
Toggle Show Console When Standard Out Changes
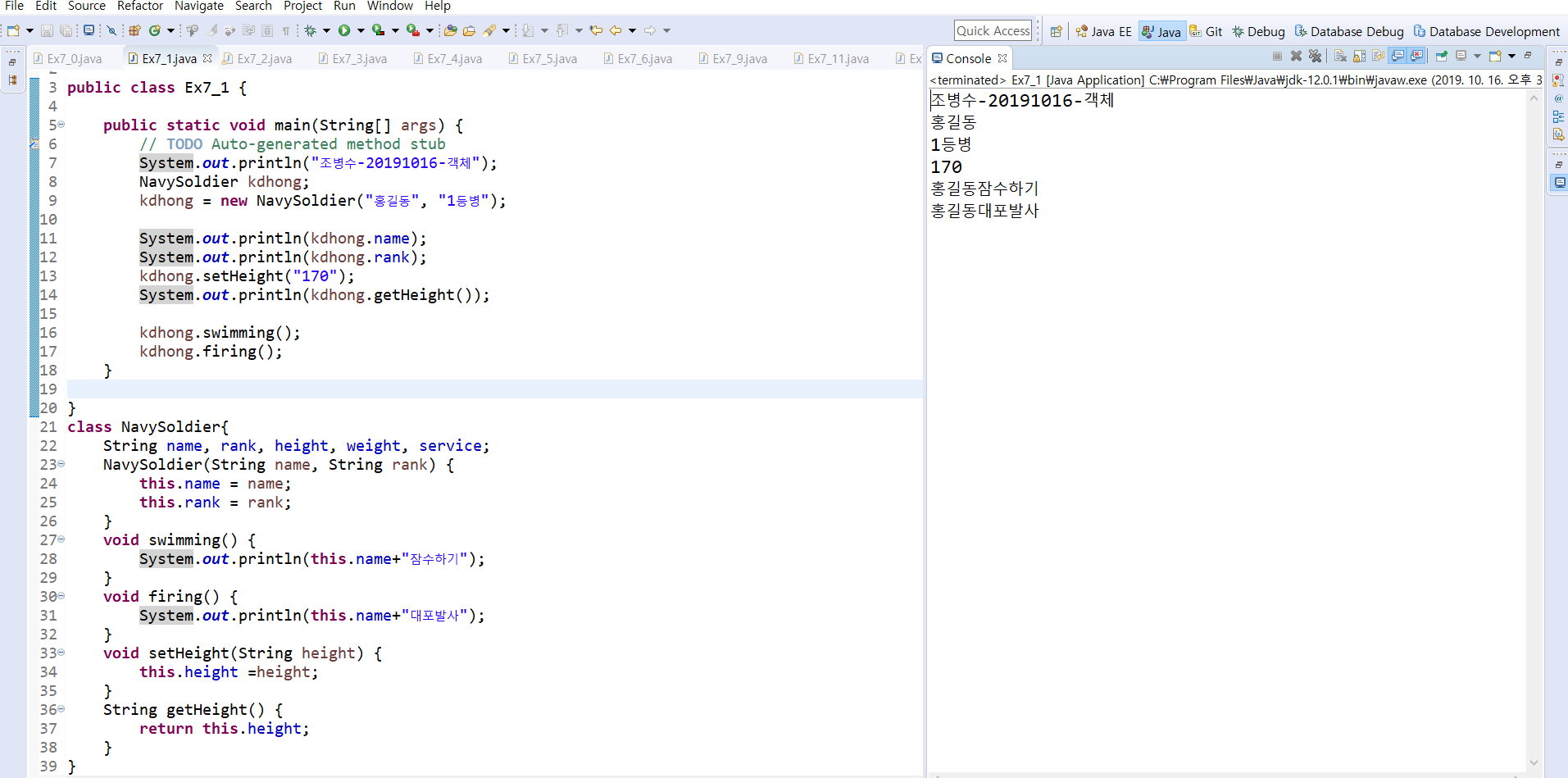coord(1398,56)
